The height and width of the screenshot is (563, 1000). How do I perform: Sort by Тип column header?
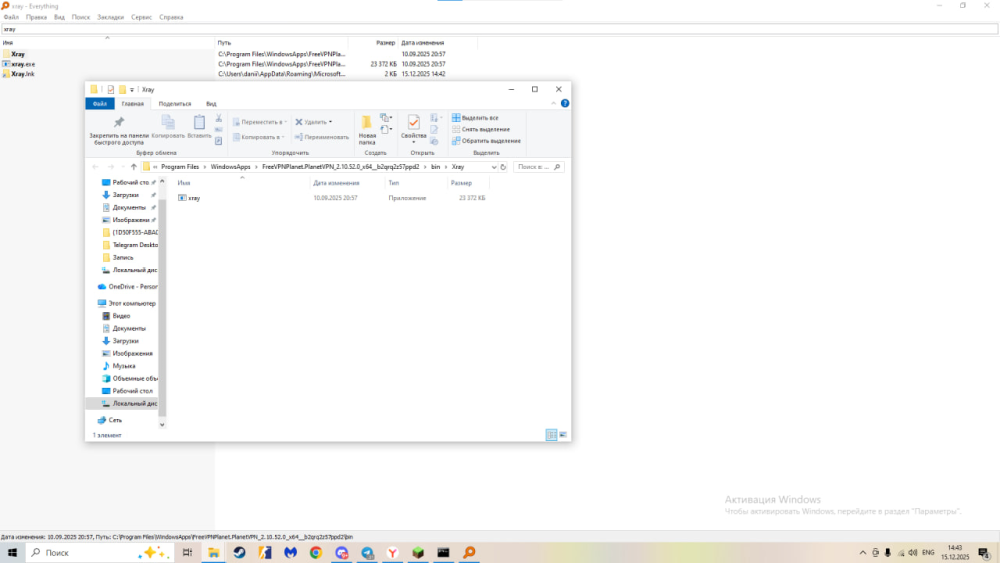(393, 183)
